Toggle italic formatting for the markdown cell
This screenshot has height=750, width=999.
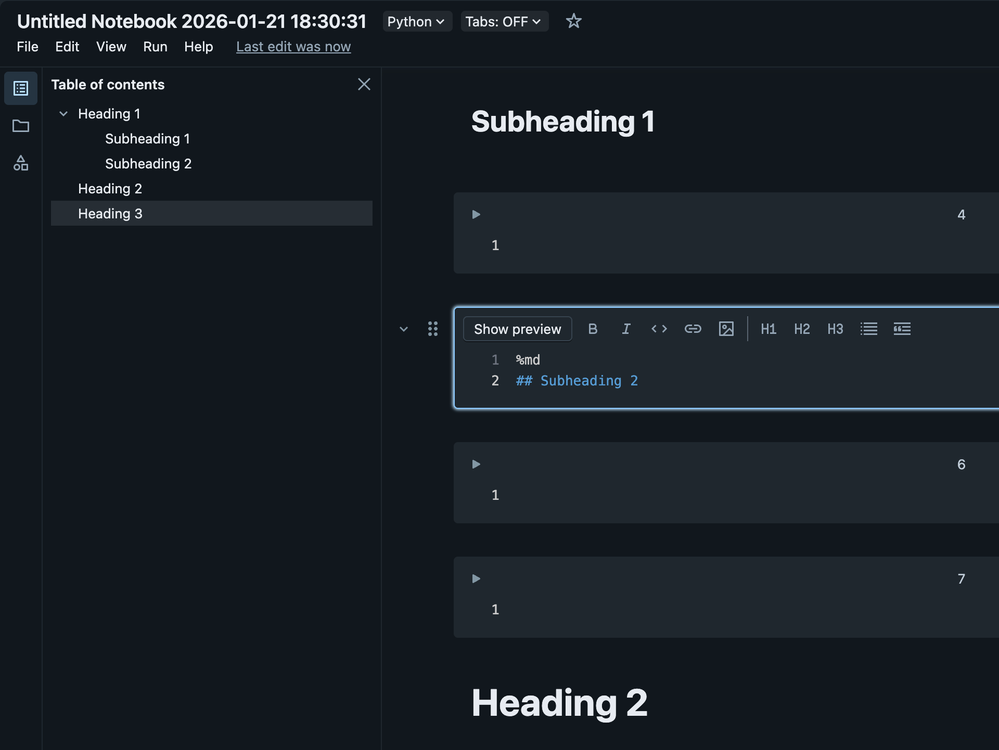[625, 328]
